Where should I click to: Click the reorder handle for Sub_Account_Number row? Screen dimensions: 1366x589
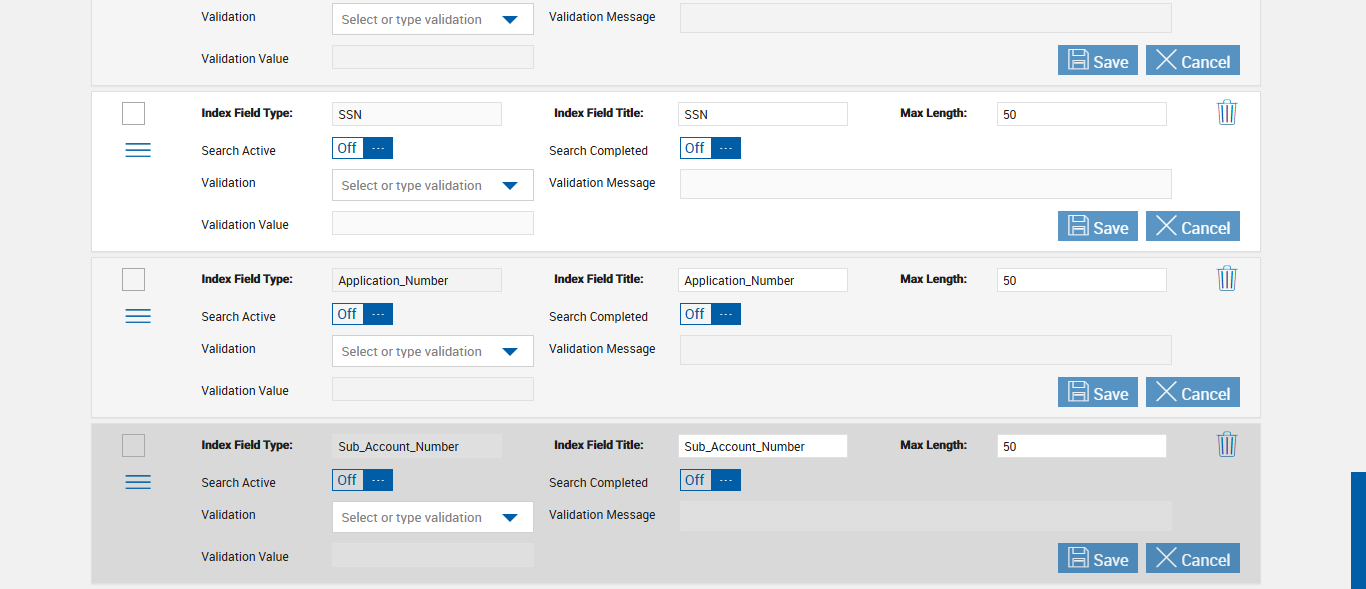click(138, 482)
